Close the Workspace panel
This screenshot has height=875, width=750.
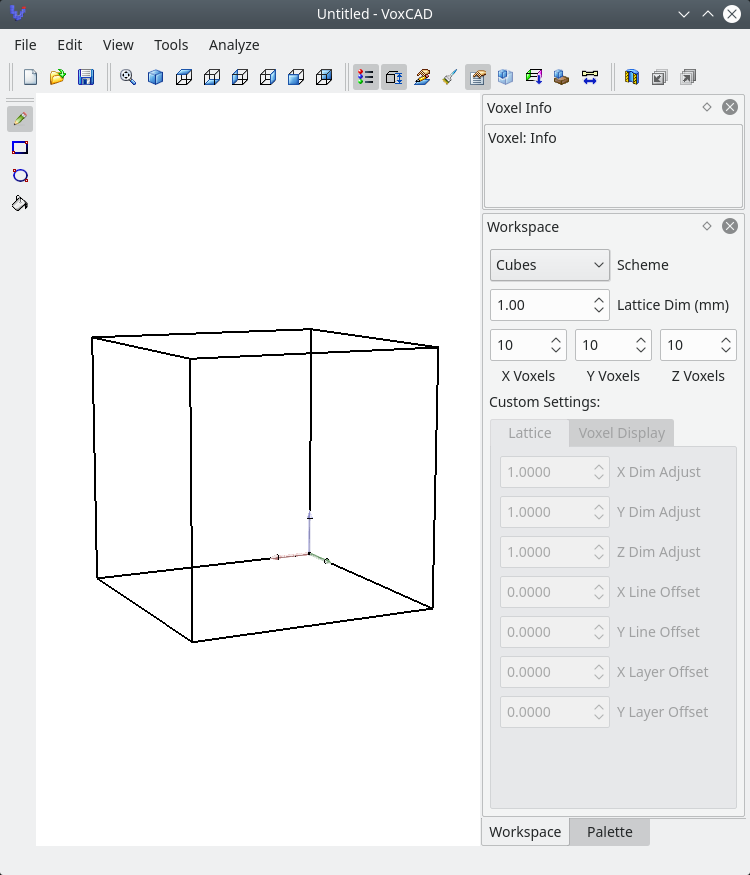tap(730, 226)
